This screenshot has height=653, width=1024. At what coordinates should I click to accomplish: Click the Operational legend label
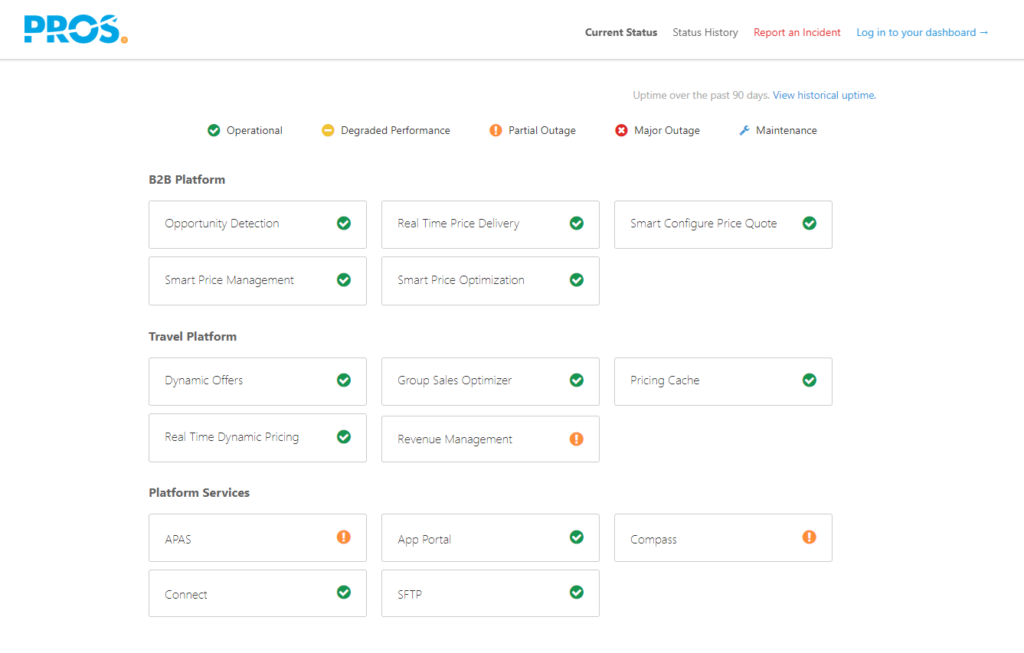(x=255, y=131)
